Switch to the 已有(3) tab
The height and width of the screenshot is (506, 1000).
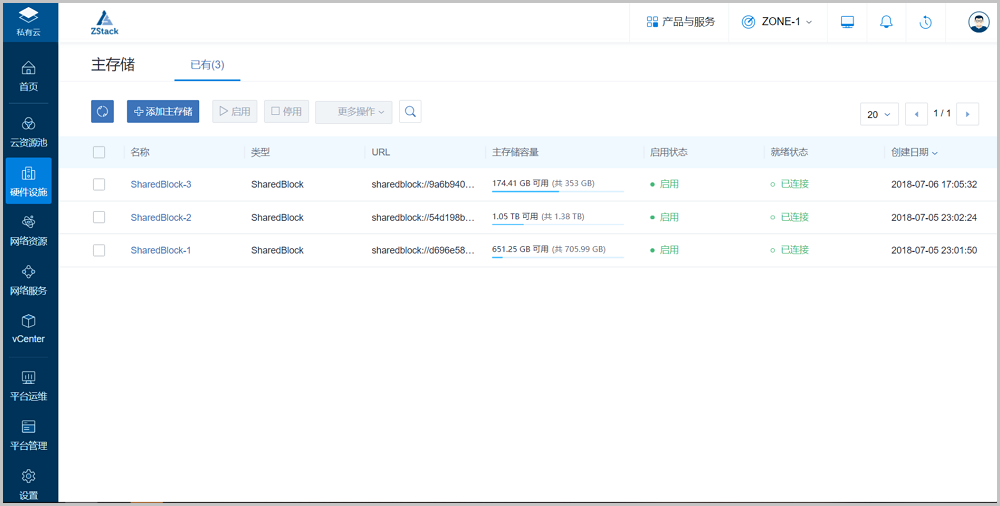coord(207,65)
